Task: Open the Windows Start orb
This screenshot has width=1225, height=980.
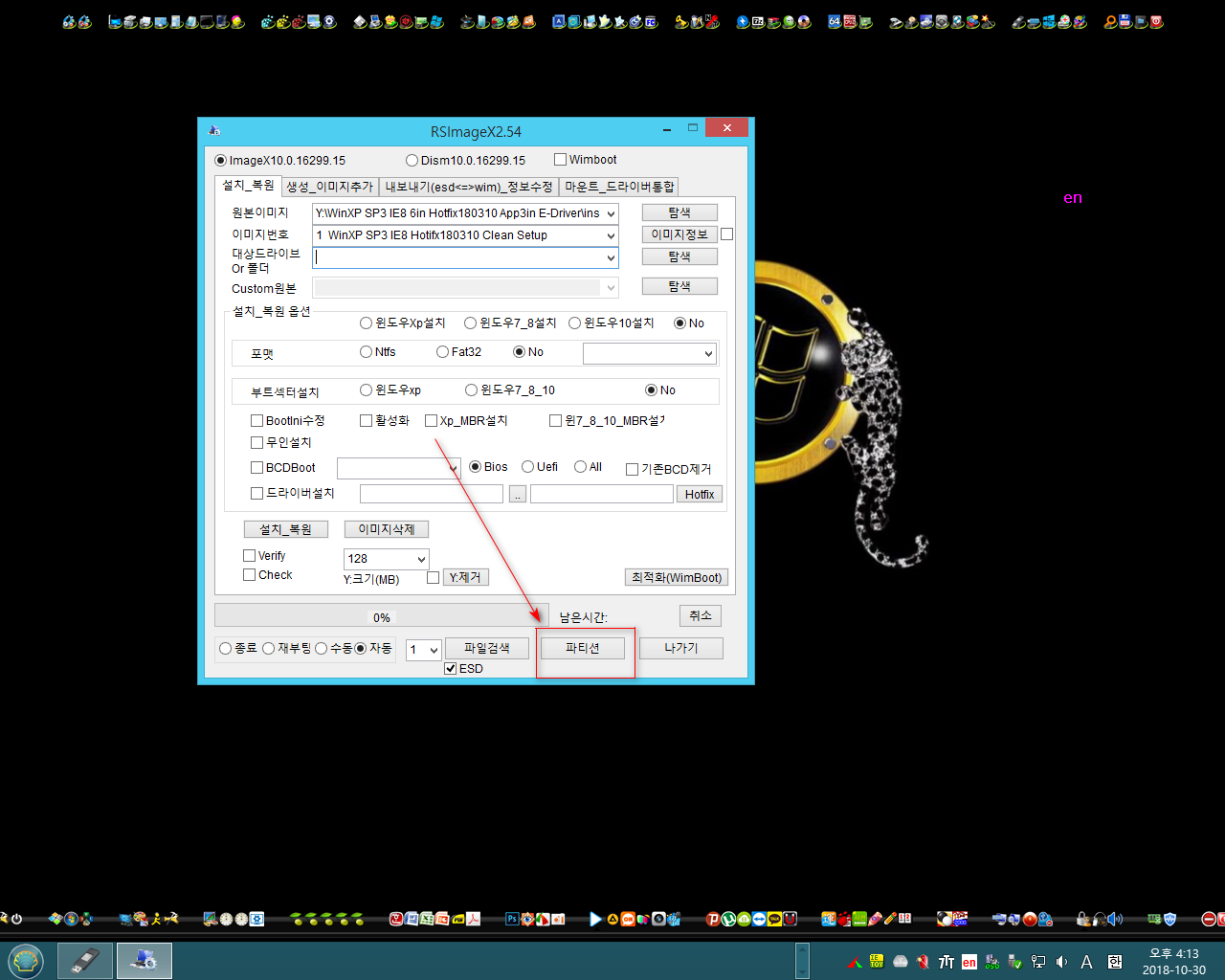Action: click(26, 961)
